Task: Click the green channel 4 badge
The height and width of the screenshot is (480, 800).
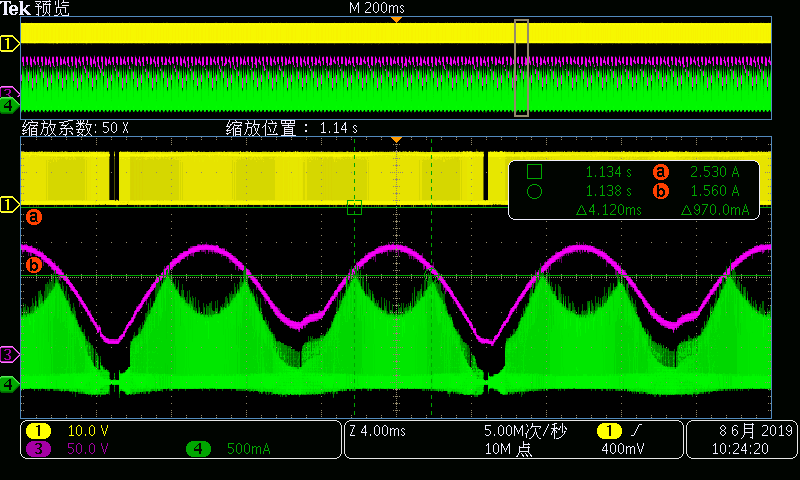Action: click(x=198, y=449)
